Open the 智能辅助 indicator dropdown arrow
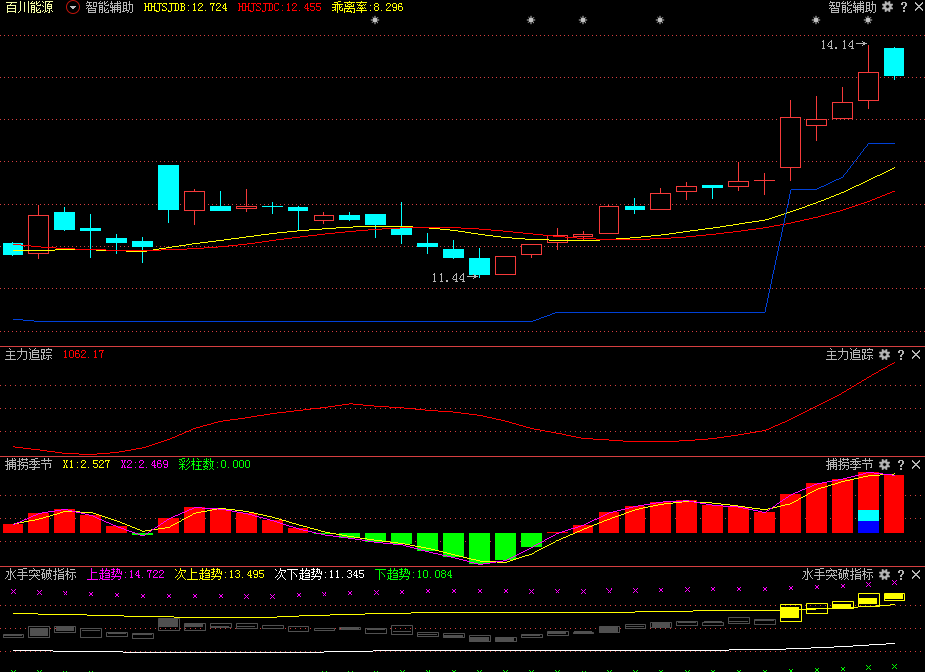This screenshot has width=925, height=672. click(73, 8)
